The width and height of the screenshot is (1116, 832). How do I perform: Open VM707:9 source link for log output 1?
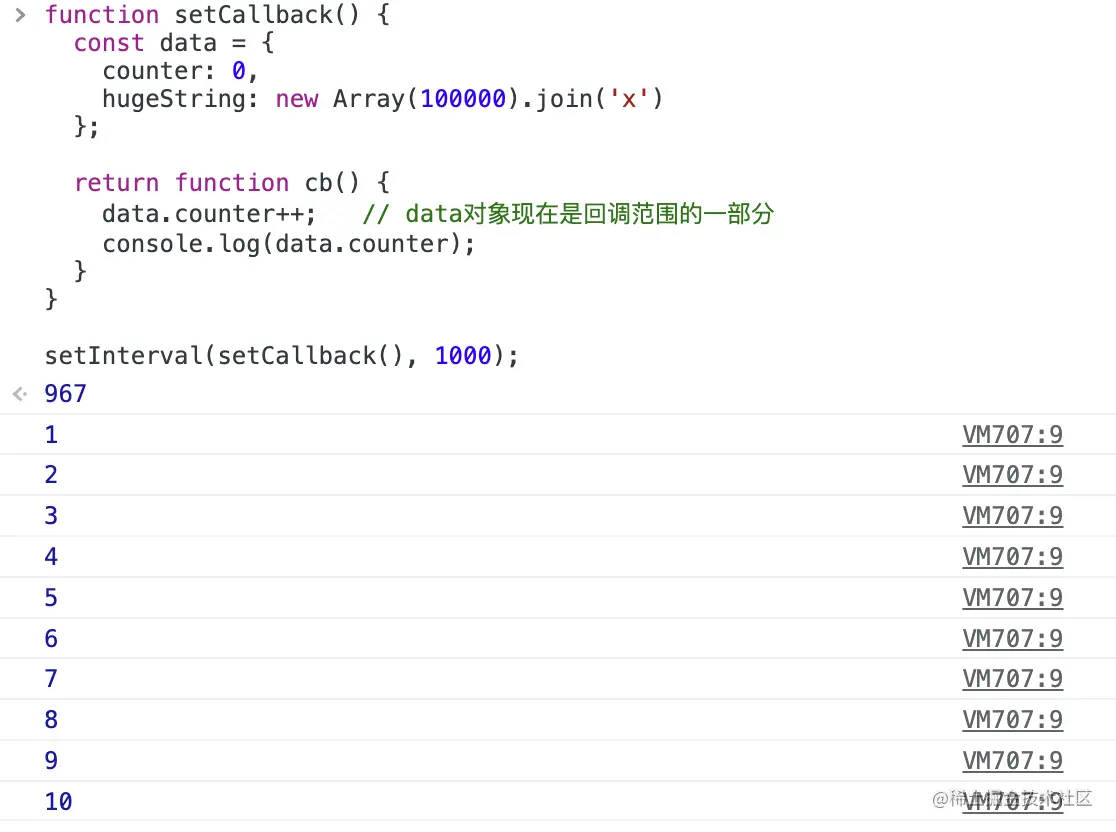(1012, 435)
